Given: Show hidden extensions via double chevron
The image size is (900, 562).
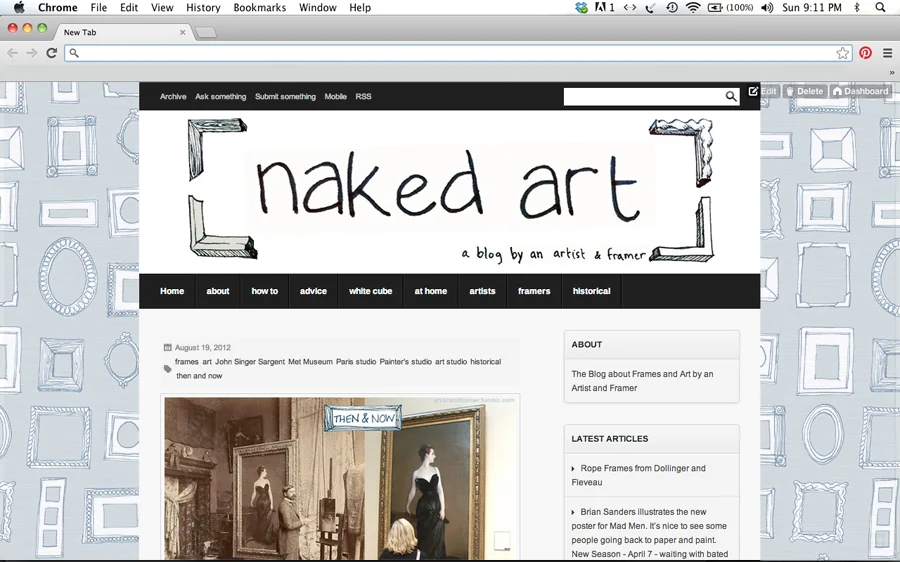Looking at the screenshot, I should tap(891, 73).
